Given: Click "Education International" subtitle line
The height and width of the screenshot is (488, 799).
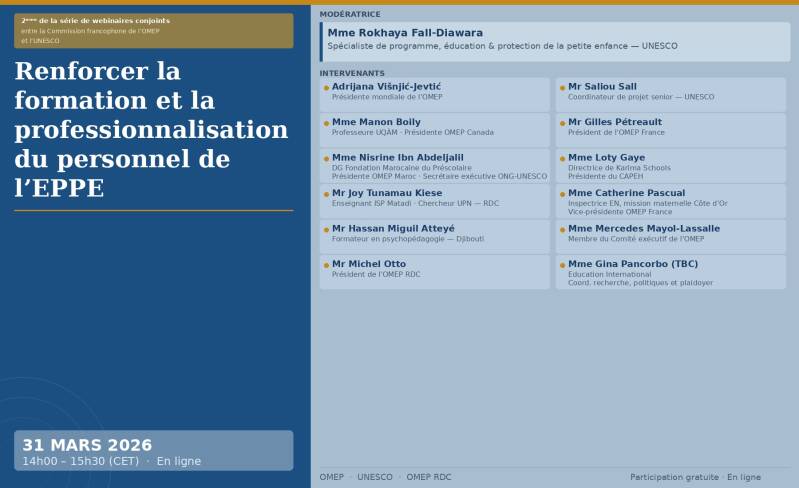Looking at the screenshot, I should pos(609,274).
